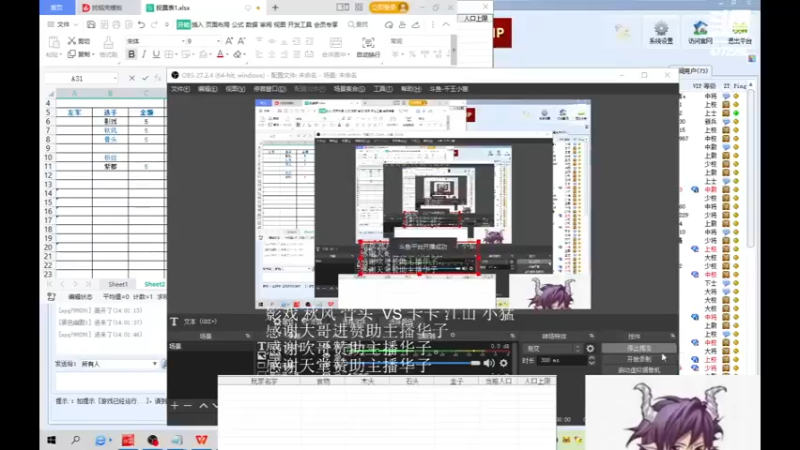Click the chat message input field
Viewport: 800px width, 450px height.
110,382
